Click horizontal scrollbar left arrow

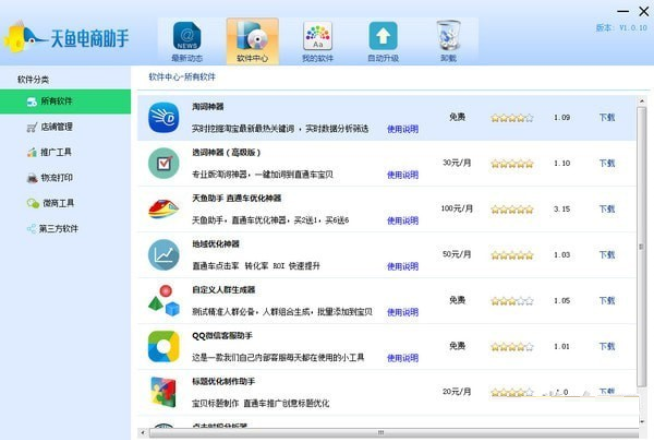point(143,432)
